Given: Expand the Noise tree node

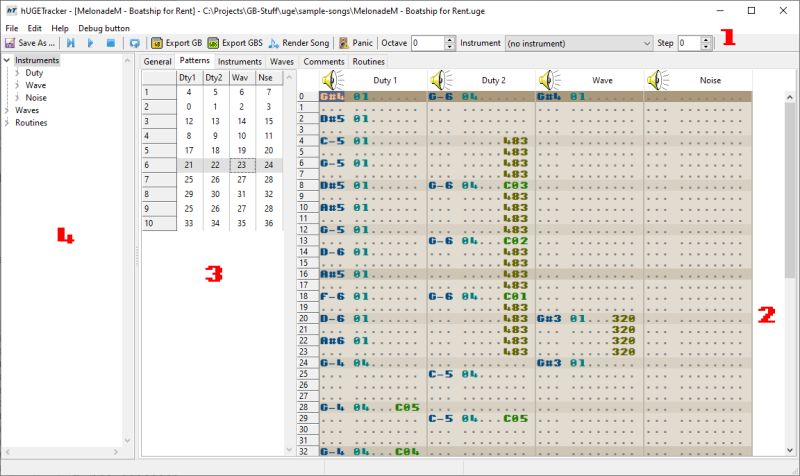Looking at the screenshot, I should click(17, 97).
